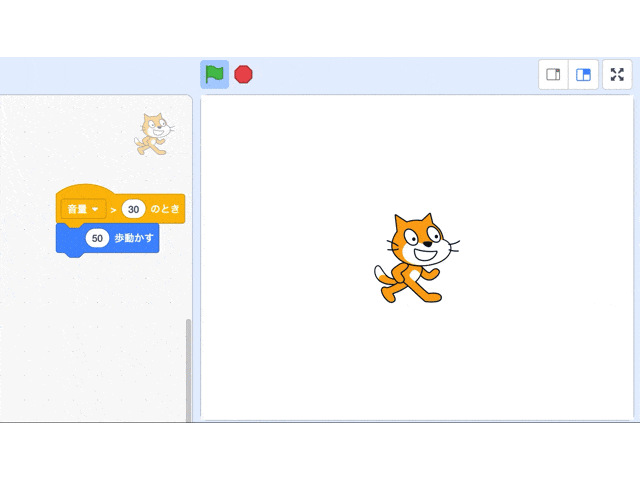640x480 pixels.
Task: Open the 音量 dropdown in hat block
Action: tap(83, 209)
